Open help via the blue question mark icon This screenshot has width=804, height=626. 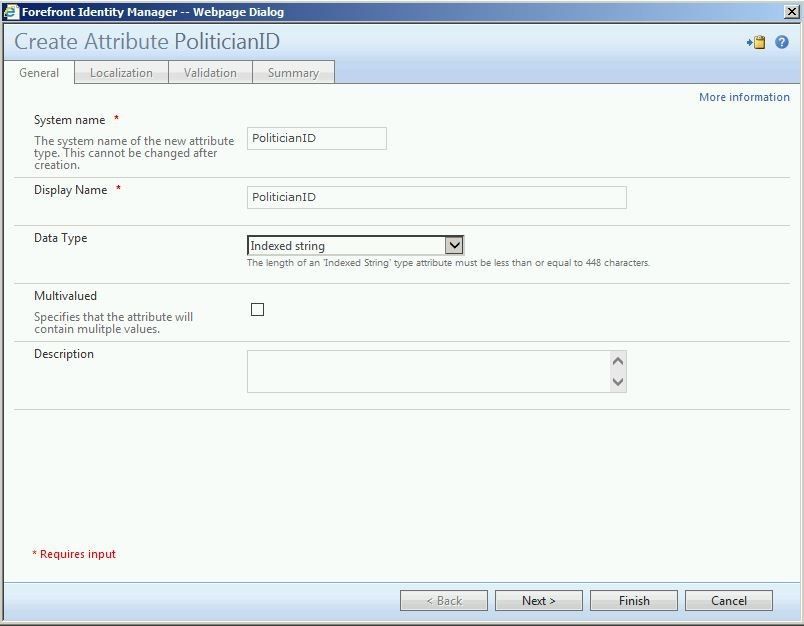(781, 42)
